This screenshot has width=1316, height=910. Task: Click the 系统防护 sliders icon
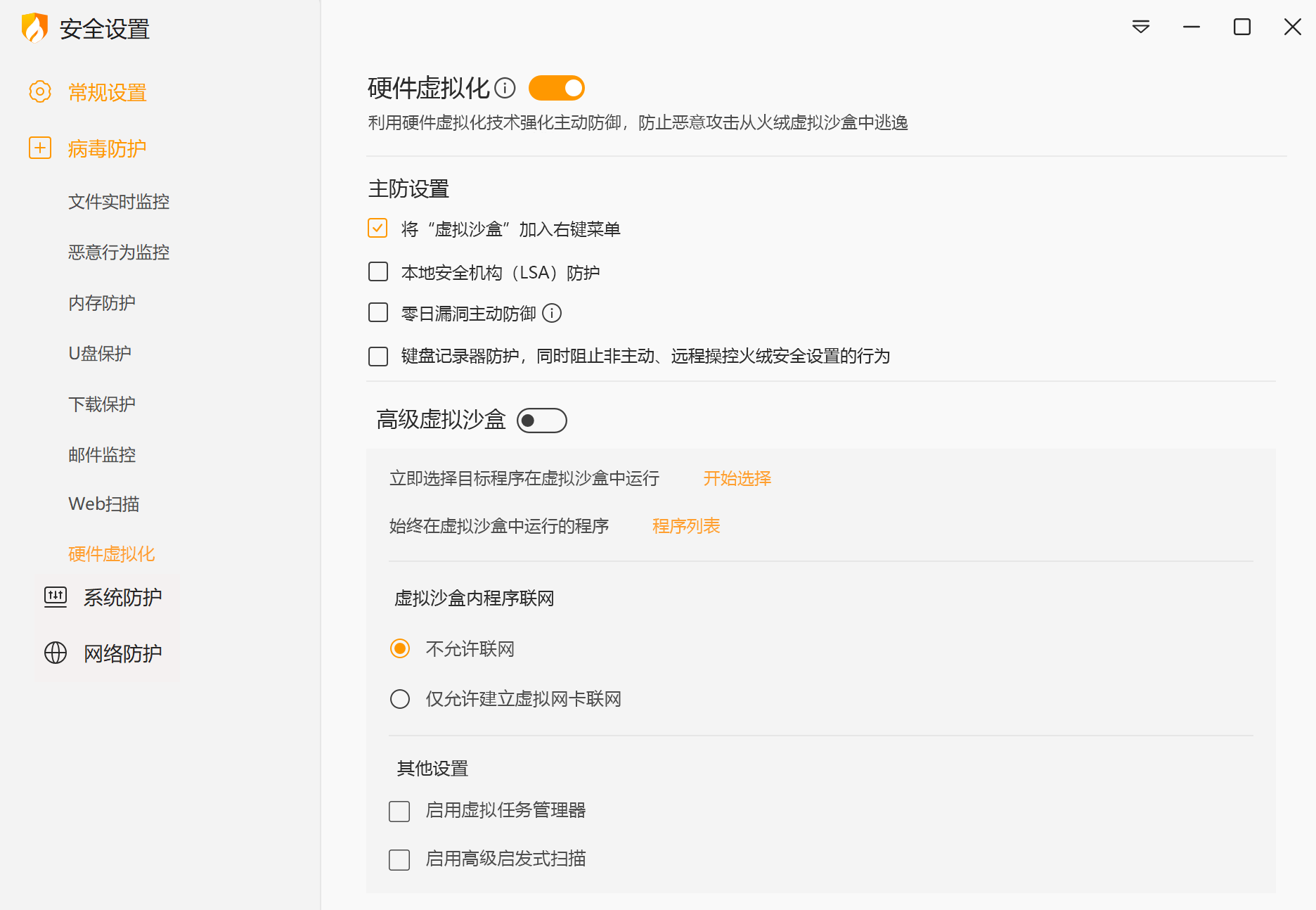[56, 597]
